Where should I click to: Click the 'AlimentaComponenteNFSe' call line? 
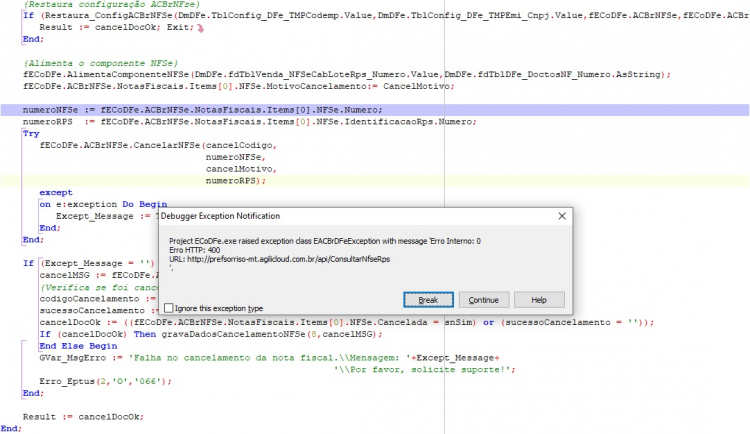click(x=347, y=75)
